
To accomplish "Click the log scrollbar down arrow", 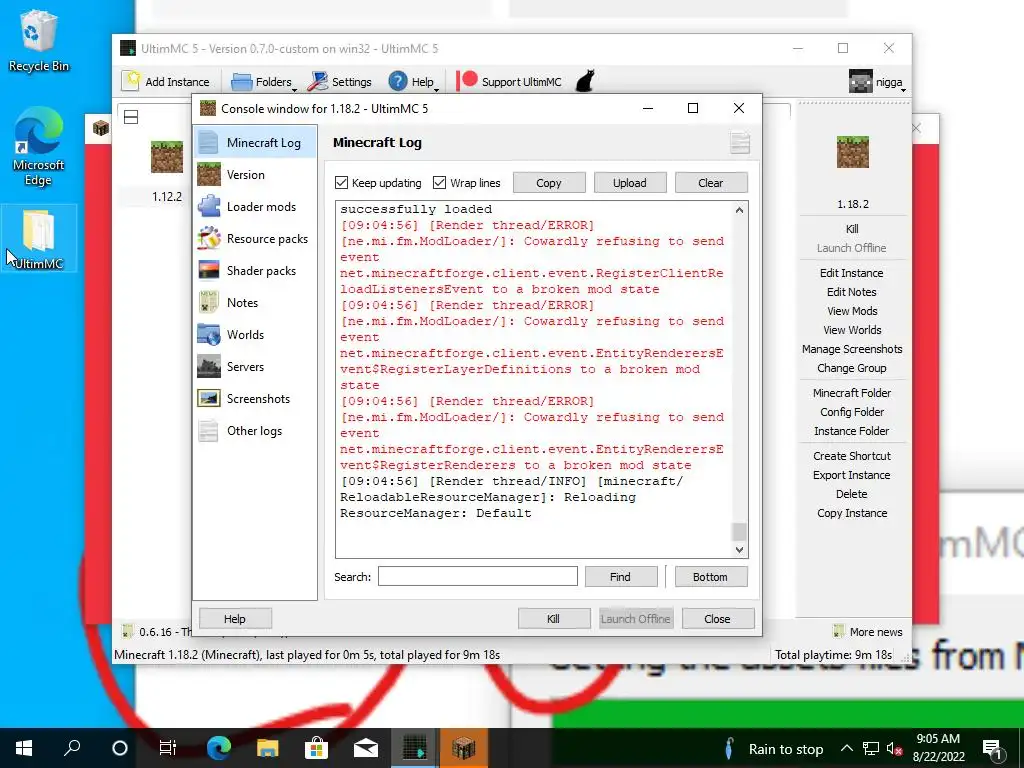I will click(739, 550).
